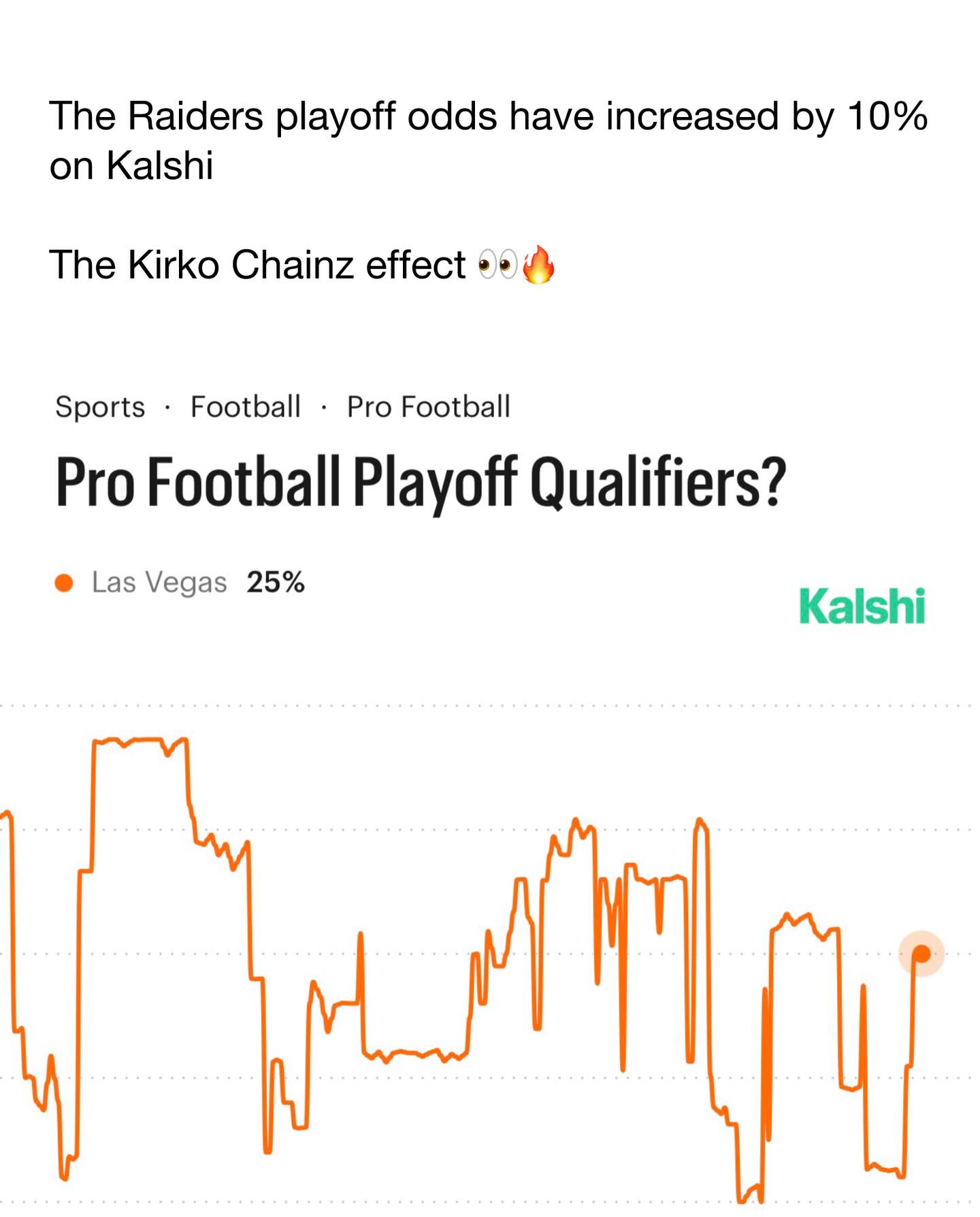This screenshot has height=1217, width=980.
Task: Click the 10% figure in the post text
Action: 887,116
